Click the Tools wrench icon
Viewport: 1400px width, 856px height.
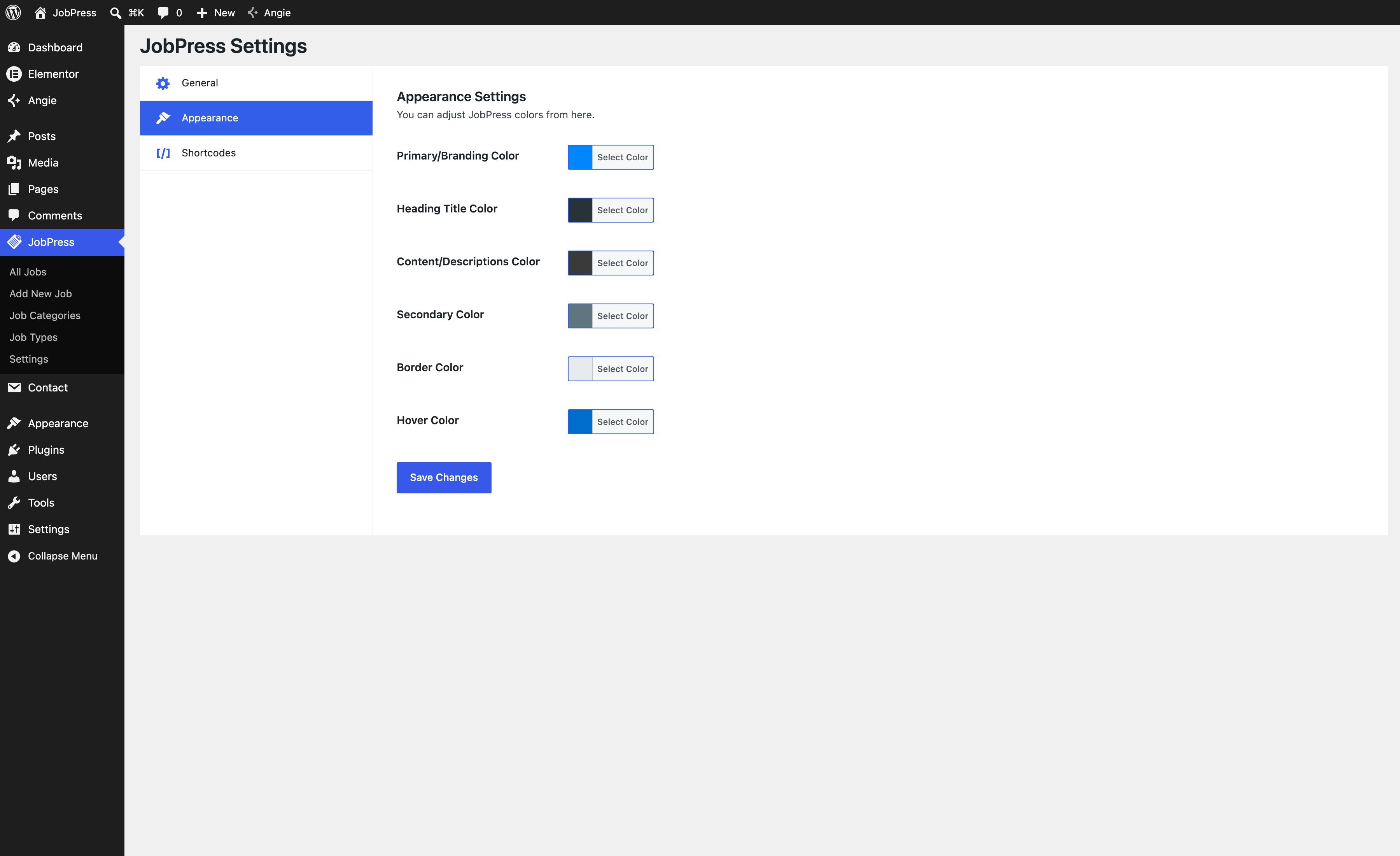click(x=14, y=503)
